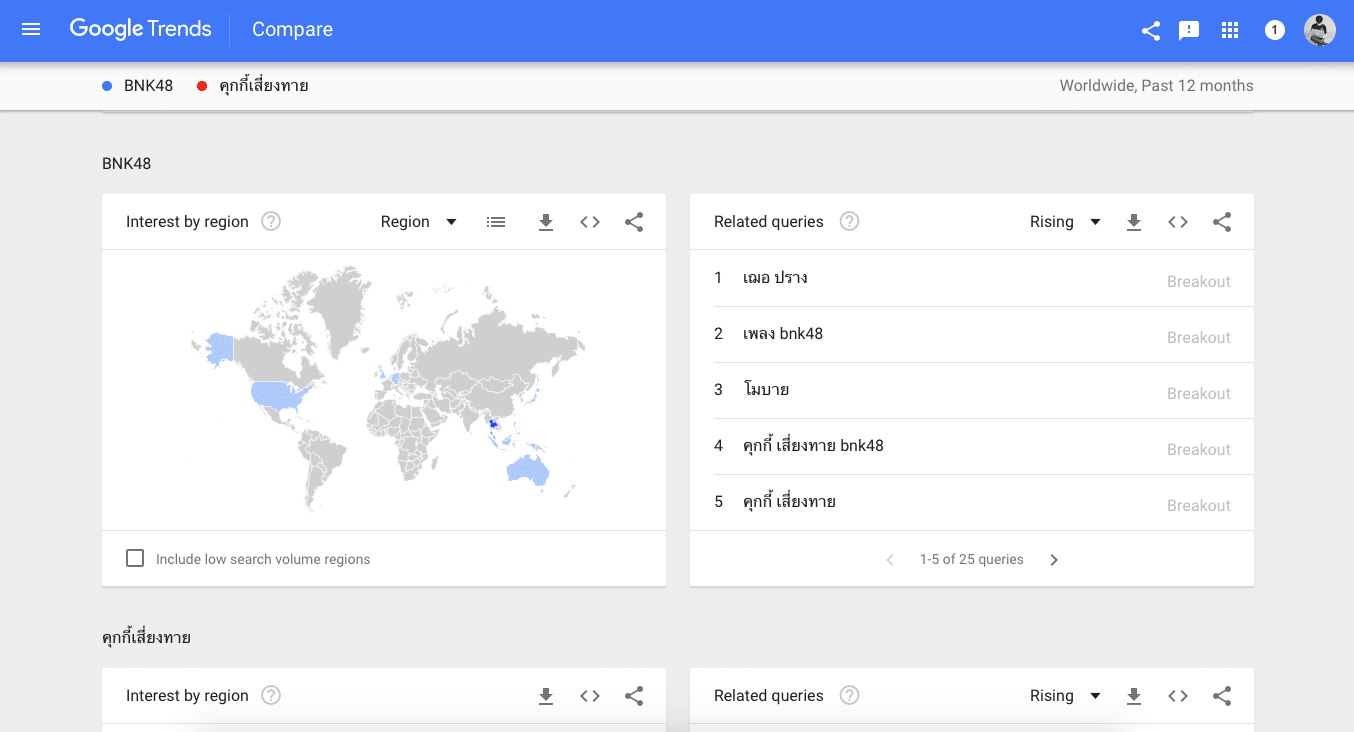The height and width of the screenshot is (732, 1354).
Task: Enable Include low search volume regions
Action: pyautogui.click(x=135, y=558)
